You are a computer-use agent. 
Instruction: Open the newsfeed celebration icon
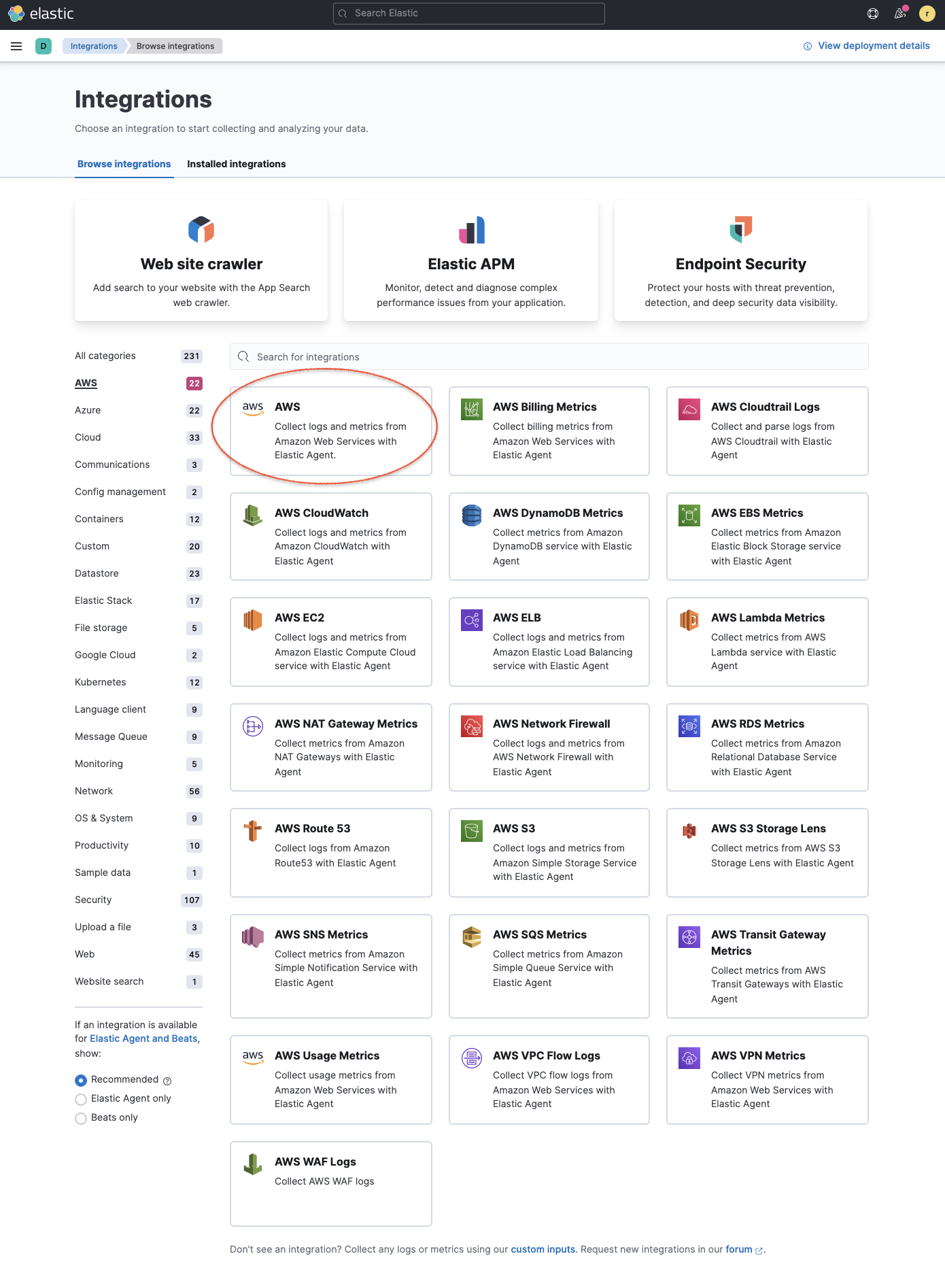click(900, 14)
